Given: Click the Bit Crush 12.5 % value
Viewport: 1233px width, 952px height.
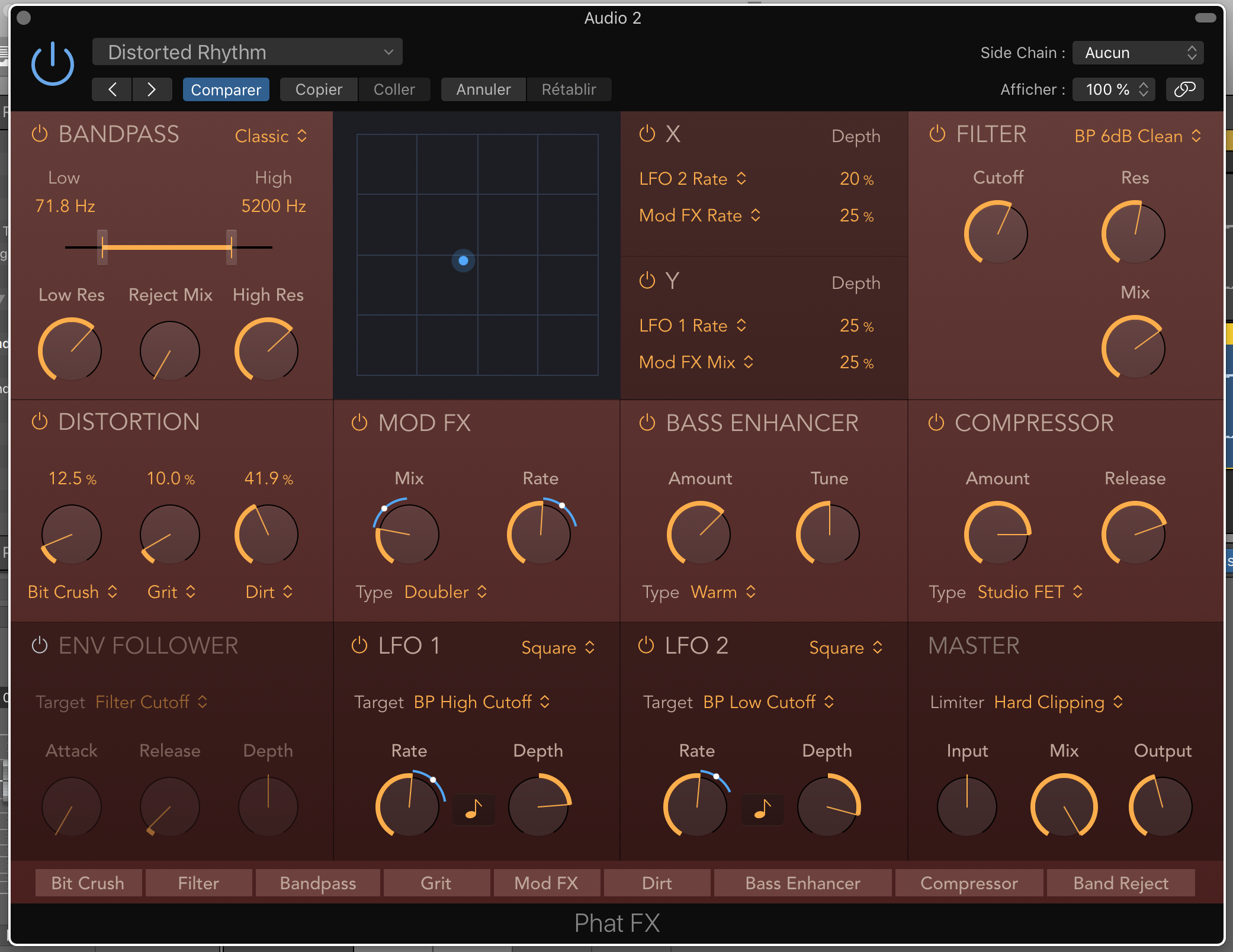Looking at the screenshot, I should (72, 478).
